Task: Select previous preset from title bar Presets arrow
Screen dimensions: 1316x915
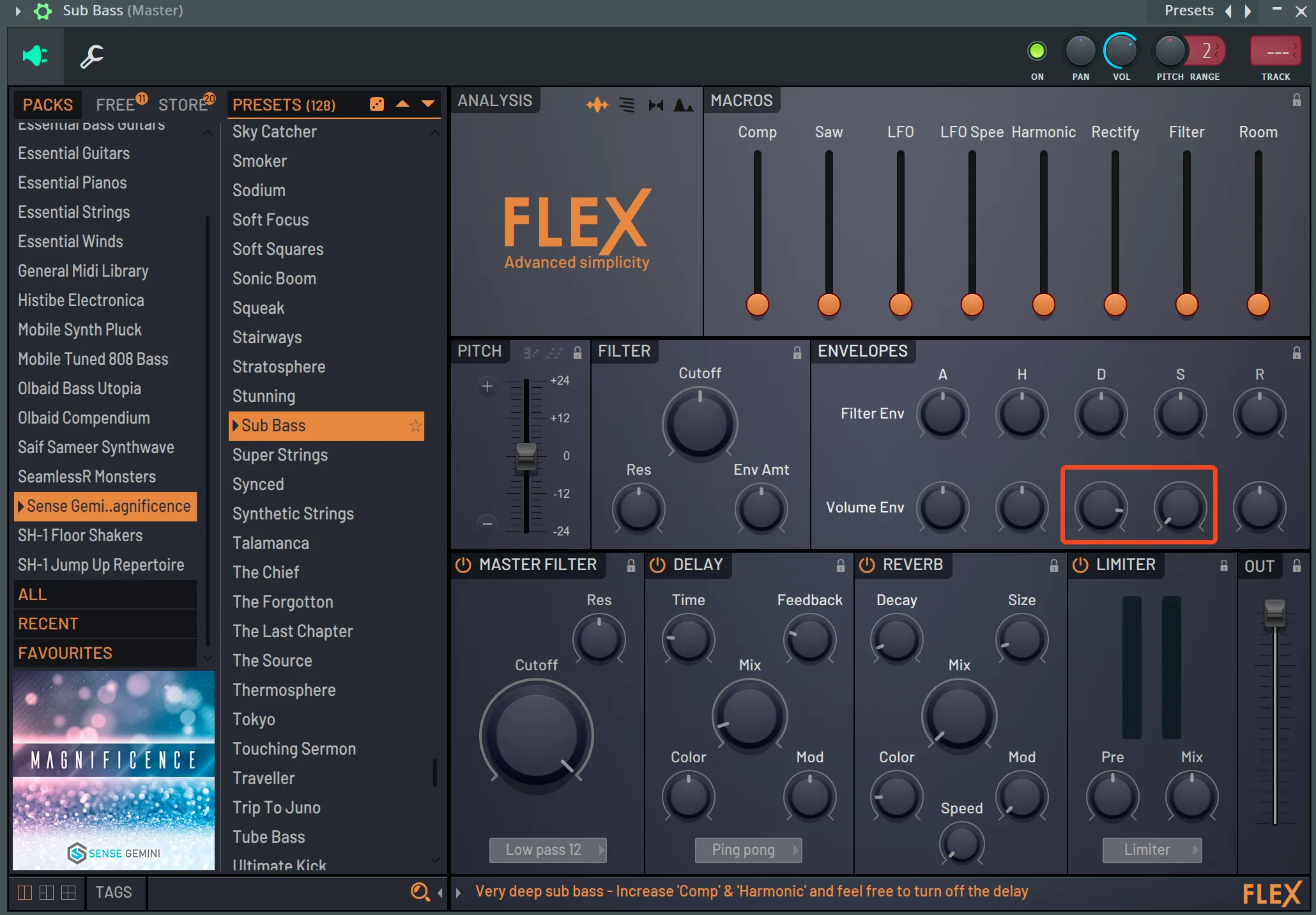Action: coord(1228,11)
